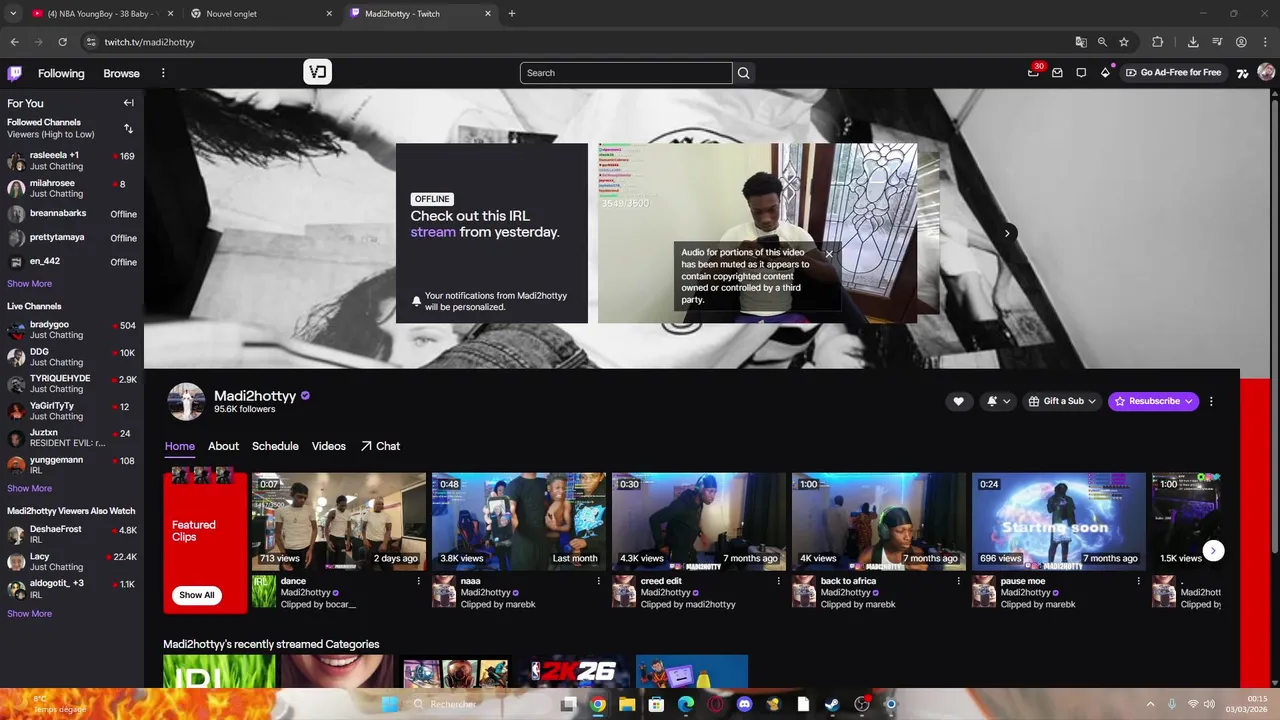The image size is (1280, 720).
Task: Open the user avatar menu
Action: [x=1266, y=73]
